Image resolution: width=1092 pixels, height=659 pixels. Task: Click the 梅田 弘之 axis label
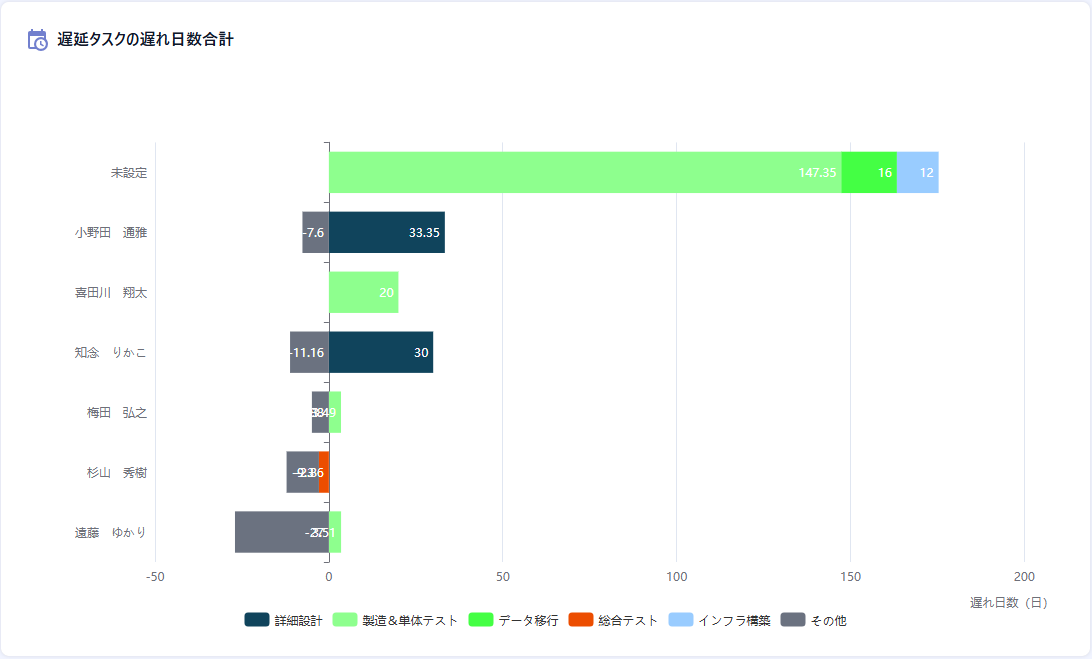116,412
